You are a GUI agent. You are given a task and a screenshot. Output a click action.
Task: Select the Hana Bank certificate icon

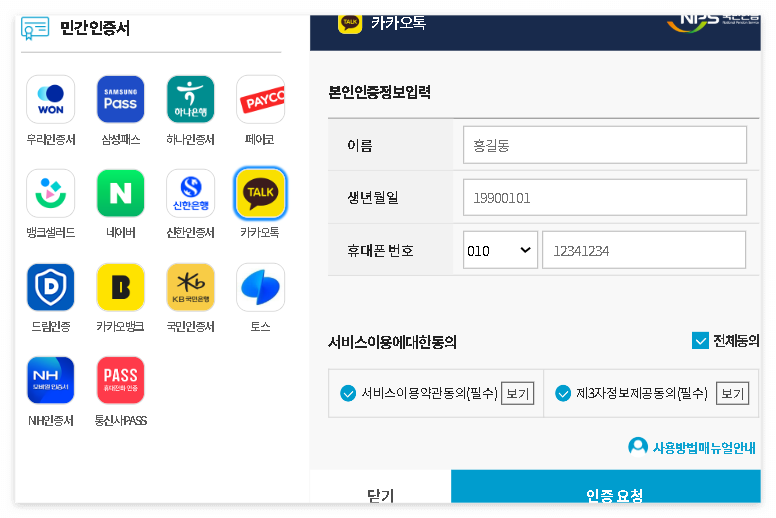tap(191, 99)
